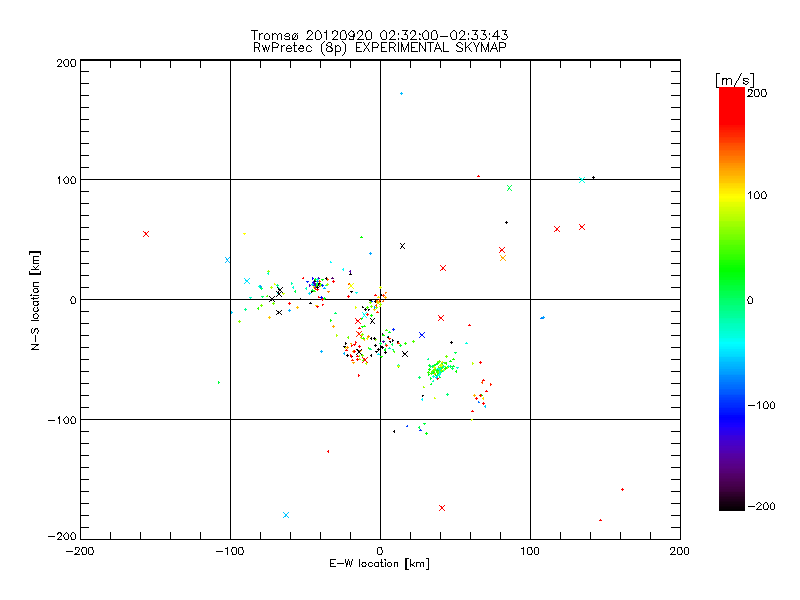Click the x-axis tick label '200'
Viewport: 800px width, 600px height.
click(680, 551)
